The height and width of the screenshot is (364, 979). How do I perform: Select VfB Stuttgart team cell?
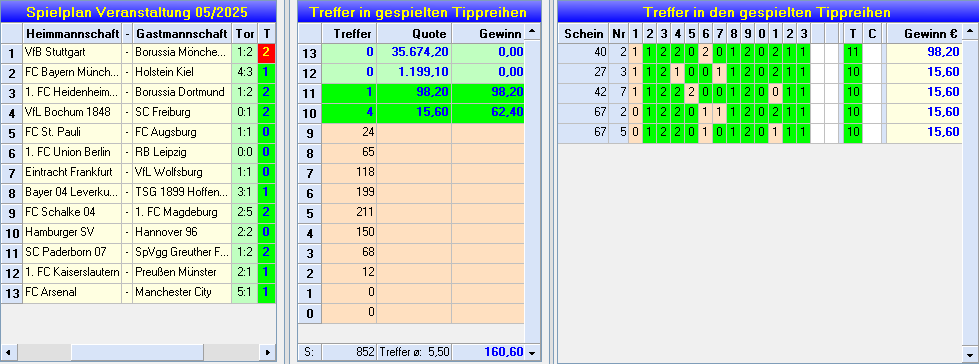pos(72,53)
